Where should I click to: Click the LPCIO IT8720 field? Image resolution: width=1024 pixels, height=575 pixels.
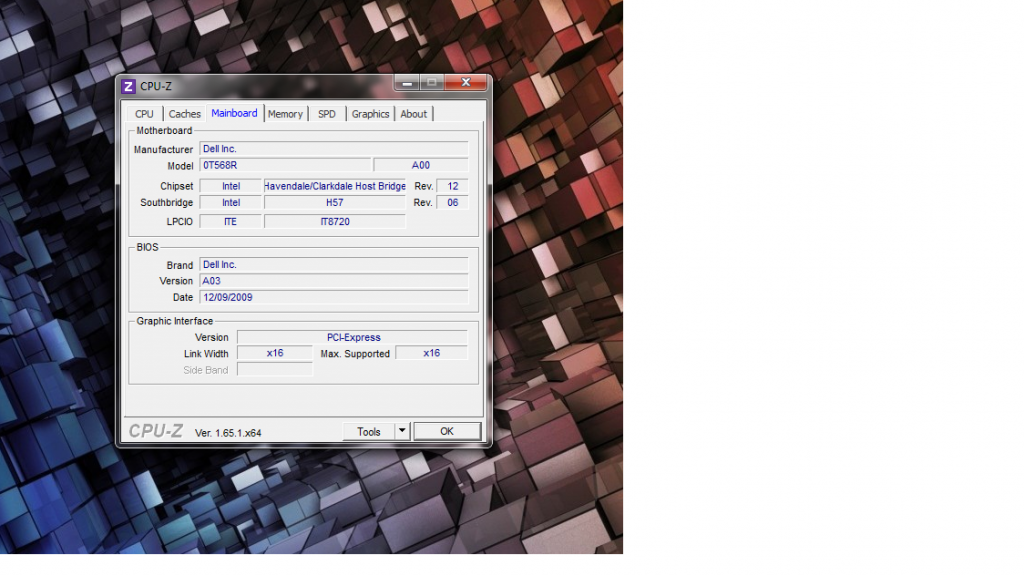coord(335,222)
